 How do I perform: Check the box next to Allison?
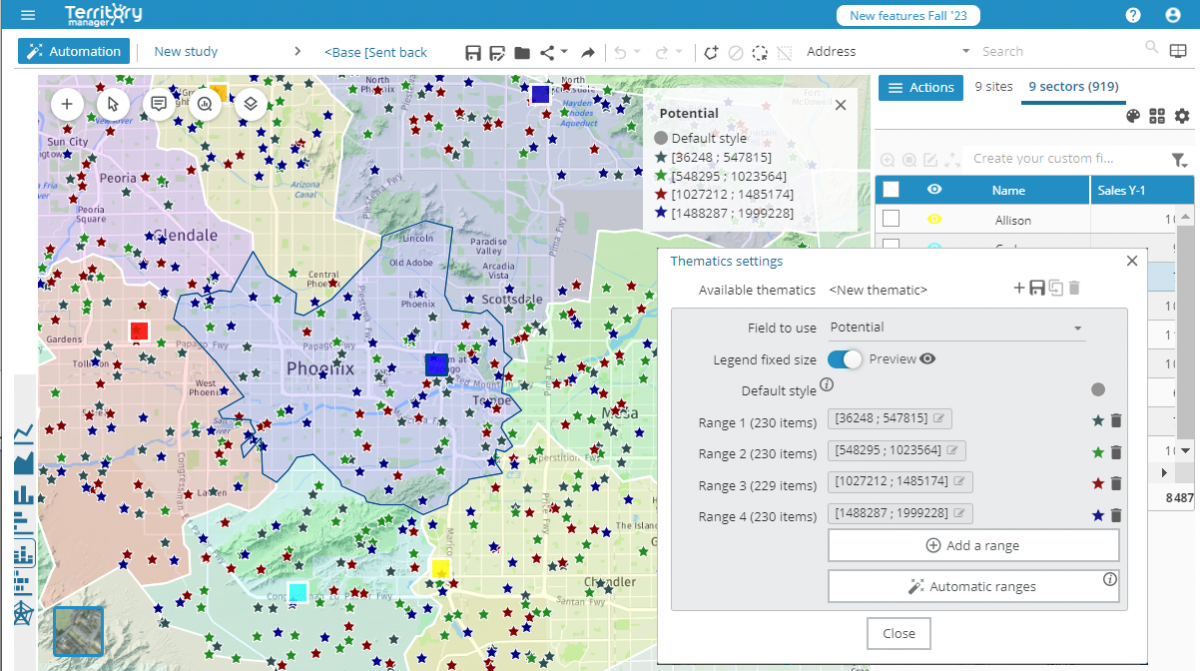click(x=891, y=219)
